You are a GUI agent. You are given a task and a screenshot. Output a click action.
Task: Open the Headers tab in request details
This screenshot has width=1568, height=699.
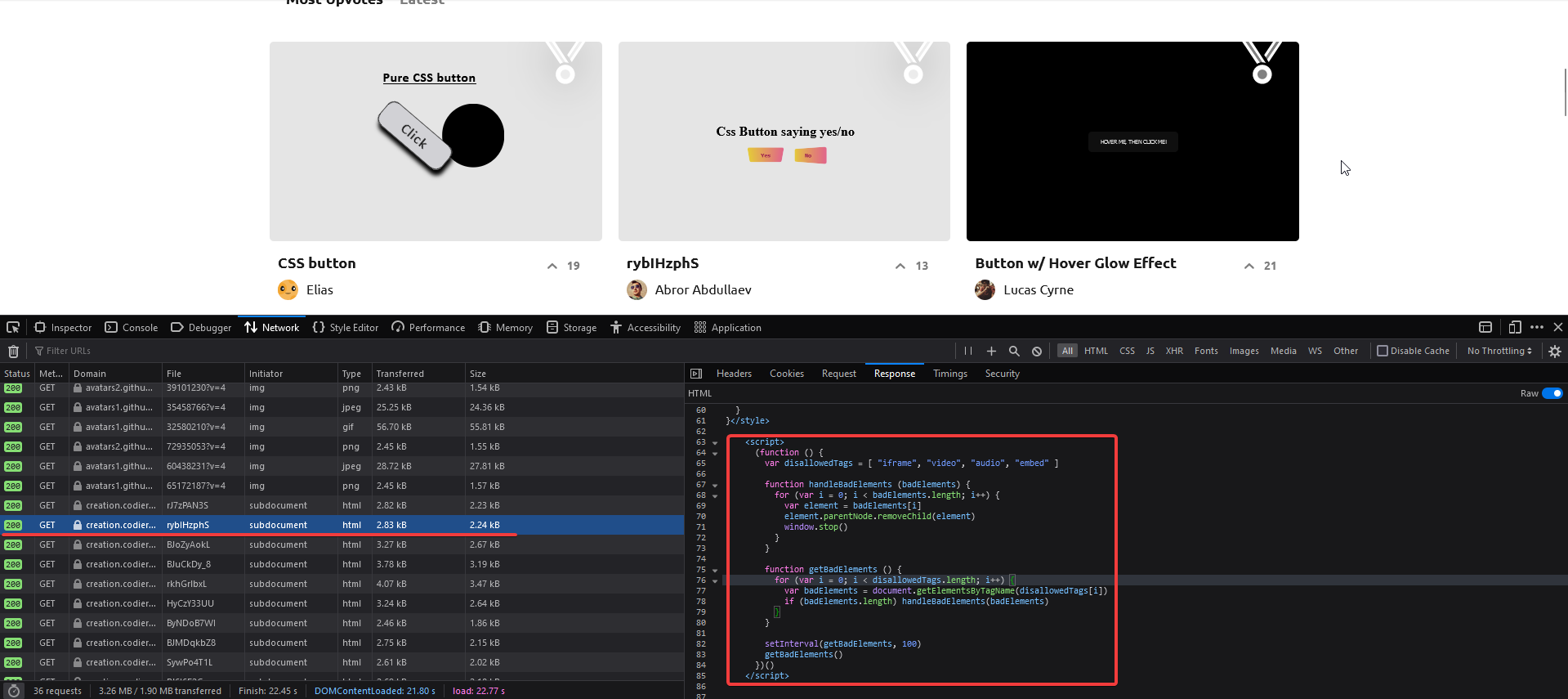pyautogui.click(x=734, y=374)
